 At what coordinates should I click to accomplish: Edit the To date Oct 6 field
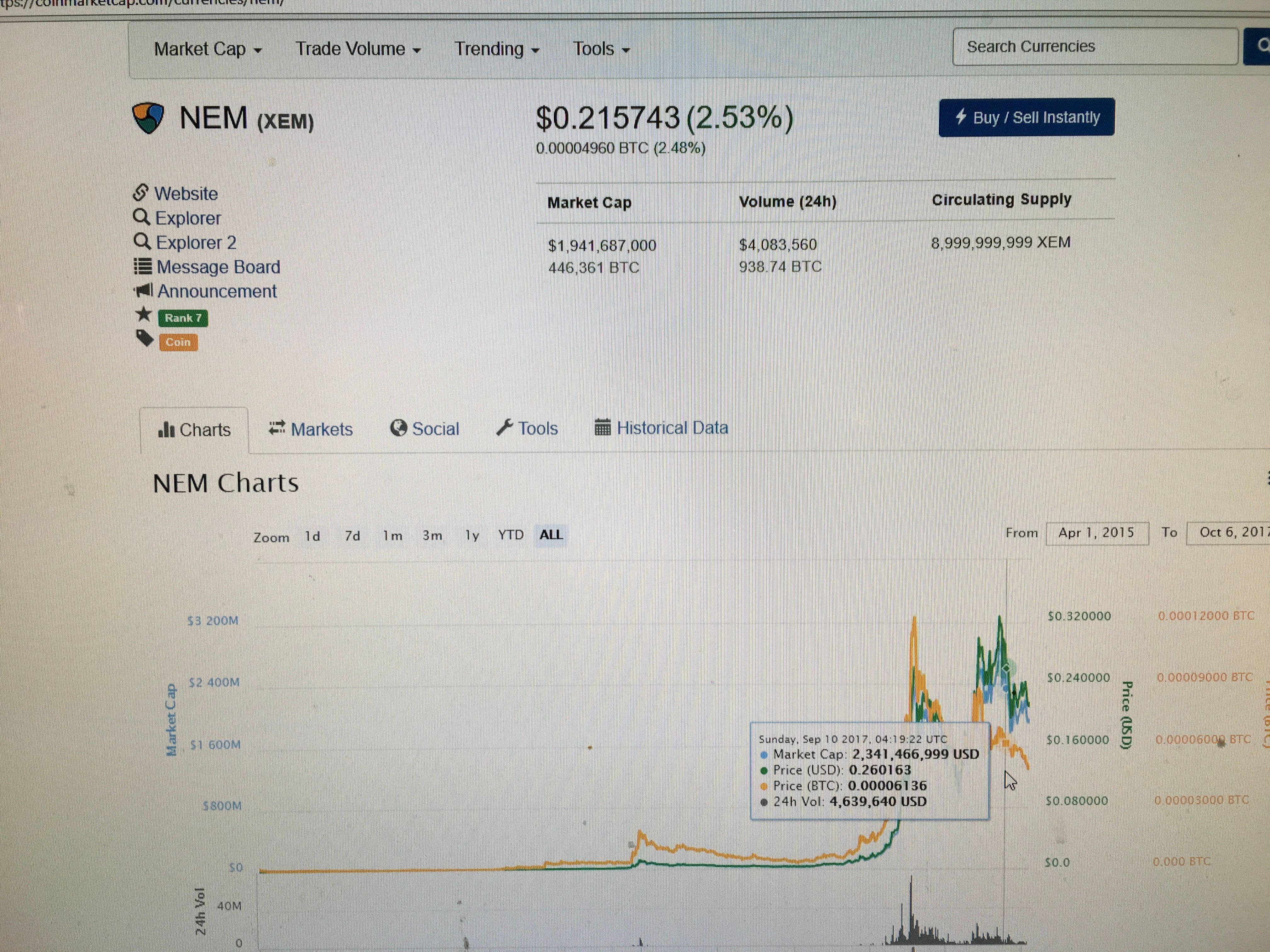(x=1228, y=533)
